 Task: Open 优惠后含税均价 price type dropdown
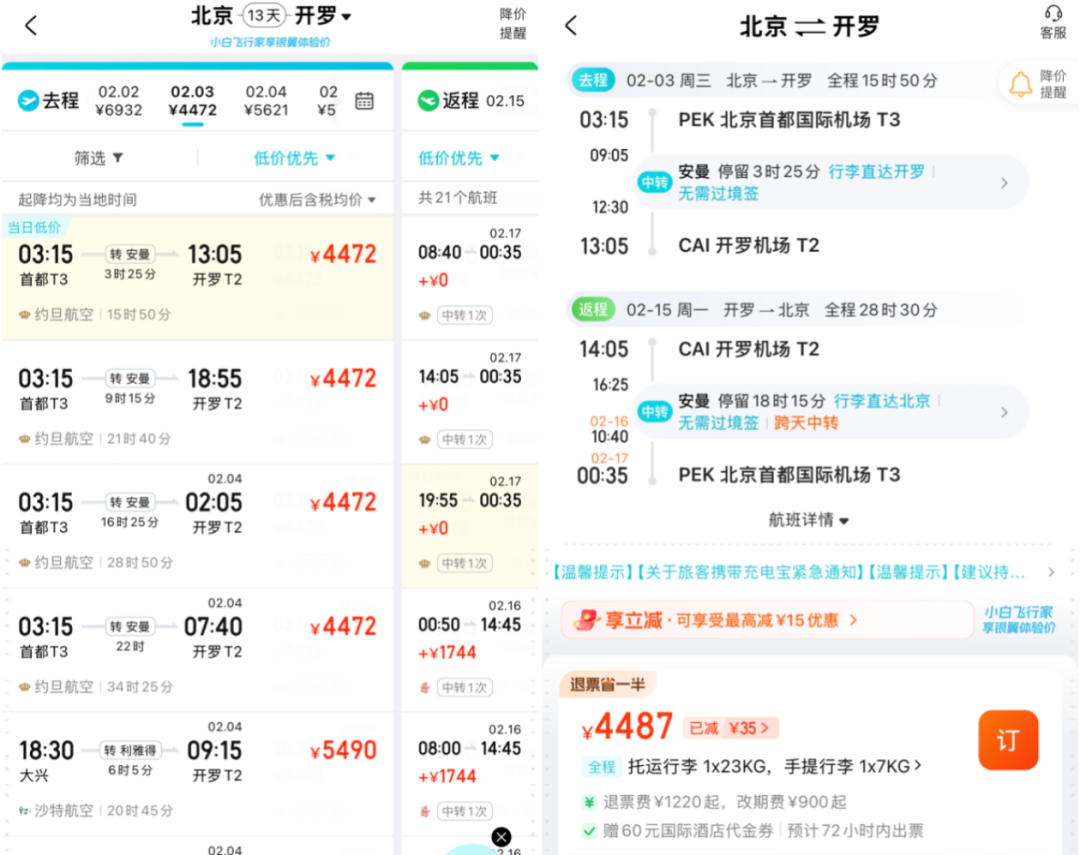(317, 200)
